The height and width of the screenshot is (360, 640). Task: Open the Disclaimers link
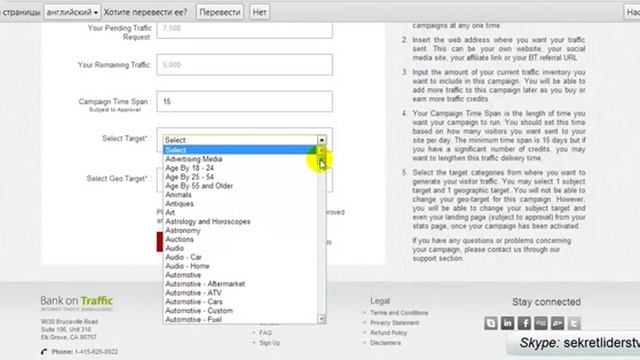[x=385, y=343]
